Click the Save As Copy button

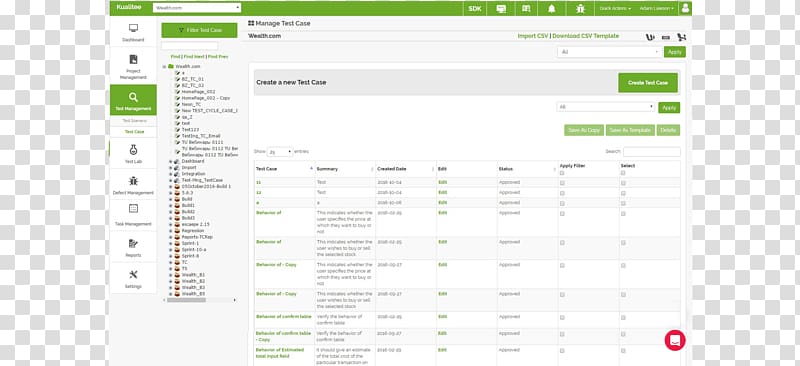point(584,130)
